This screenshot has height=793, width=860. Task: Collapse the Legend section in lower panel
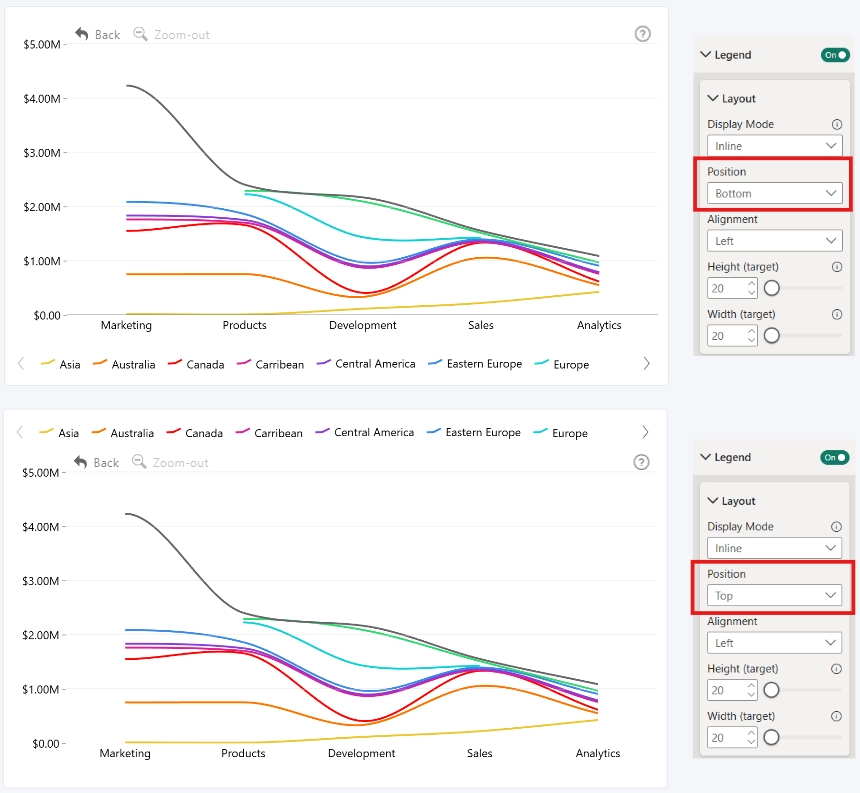[706, 457]
